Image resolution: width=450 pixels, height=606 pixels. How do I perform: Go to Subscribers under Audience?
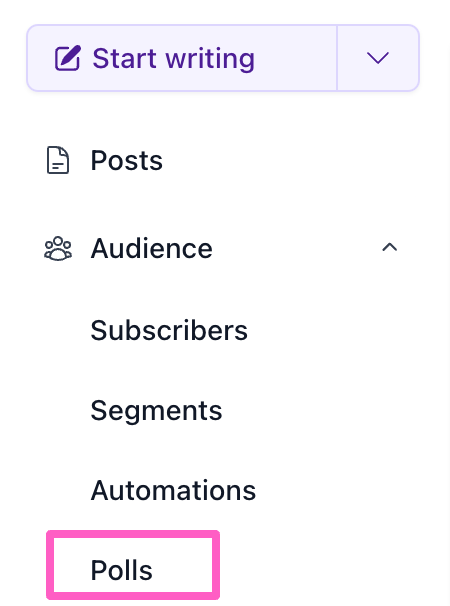(x=169, y=330)
